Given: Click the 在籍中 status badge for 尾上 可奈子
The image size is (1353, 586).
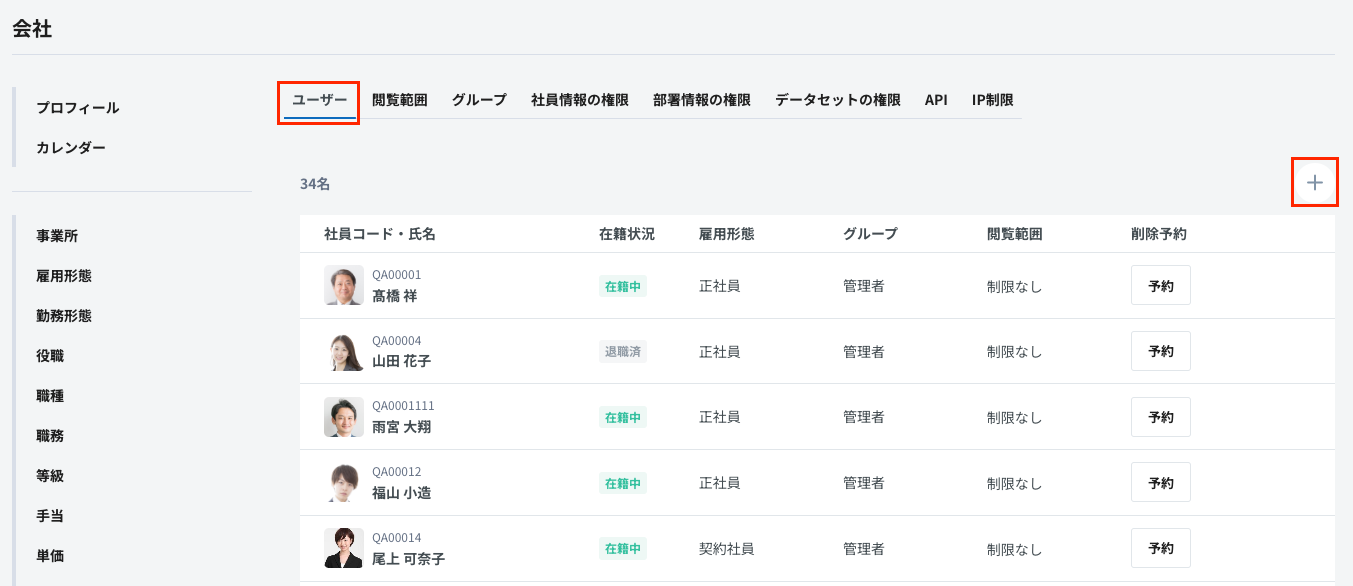Looking at the screenshot, I should pos(622,548).
